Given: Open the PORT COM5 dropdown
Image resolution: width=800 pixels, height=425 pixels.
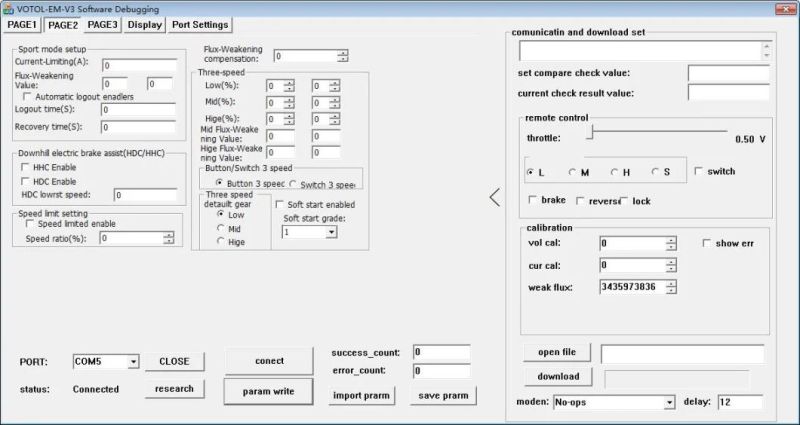Looking at the screenshot, I should pyautogui.click(x=133, y=362).
